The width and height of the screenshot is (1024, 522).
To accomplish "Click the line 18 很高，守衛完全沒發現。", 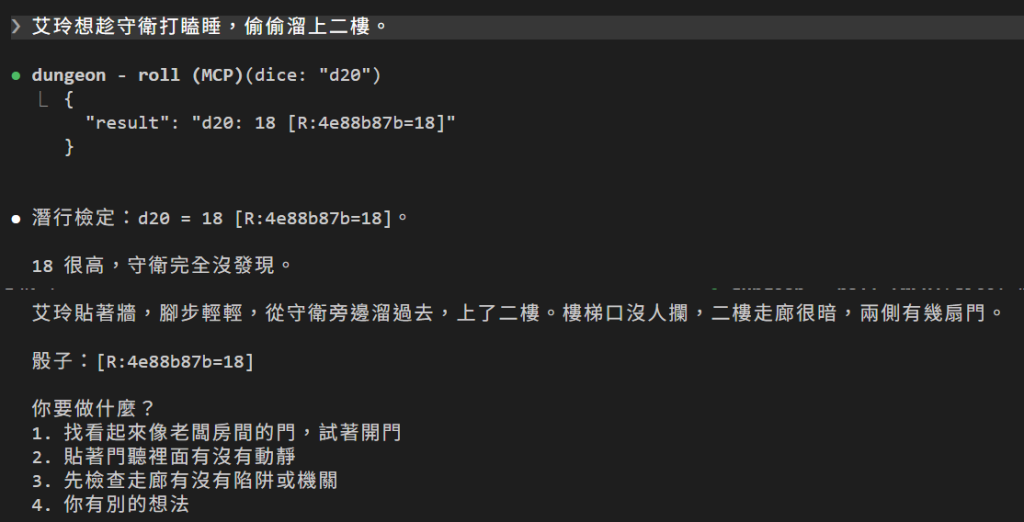I will (161, 266).
